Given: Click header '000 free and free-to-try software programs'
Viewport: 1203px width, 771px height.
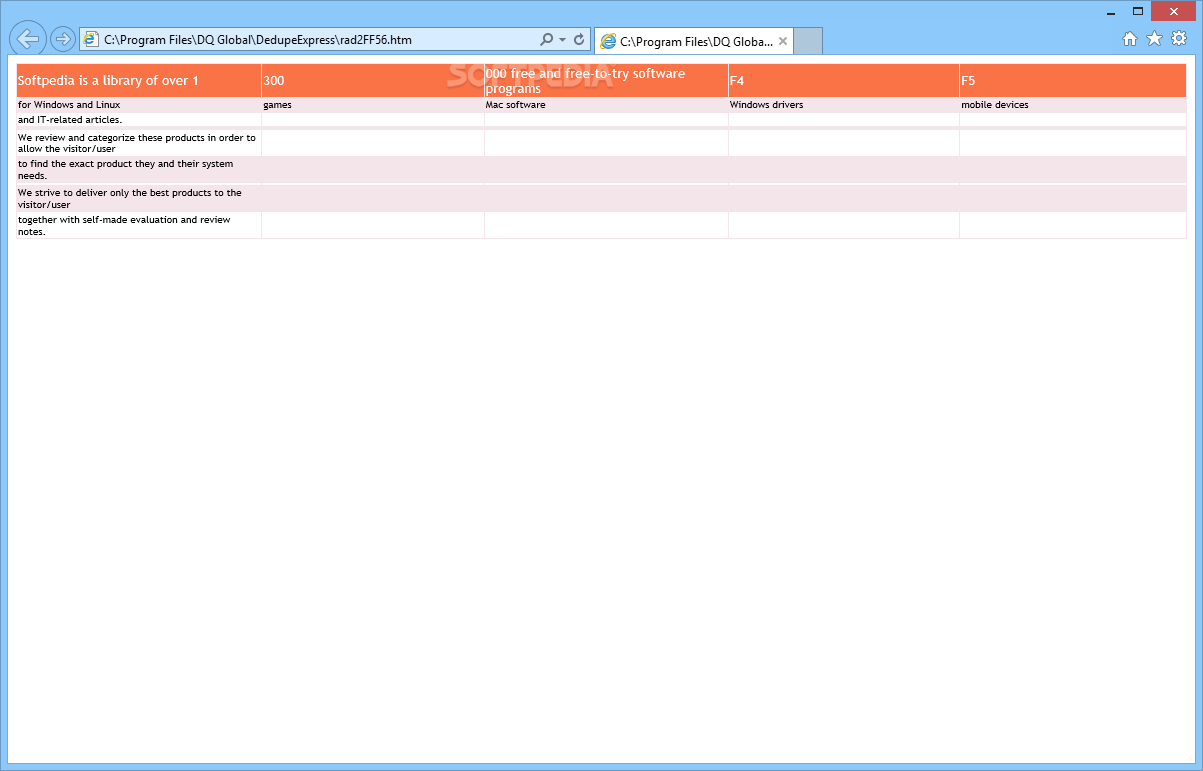Looking at the screenshot, I should tap(606, 81).
